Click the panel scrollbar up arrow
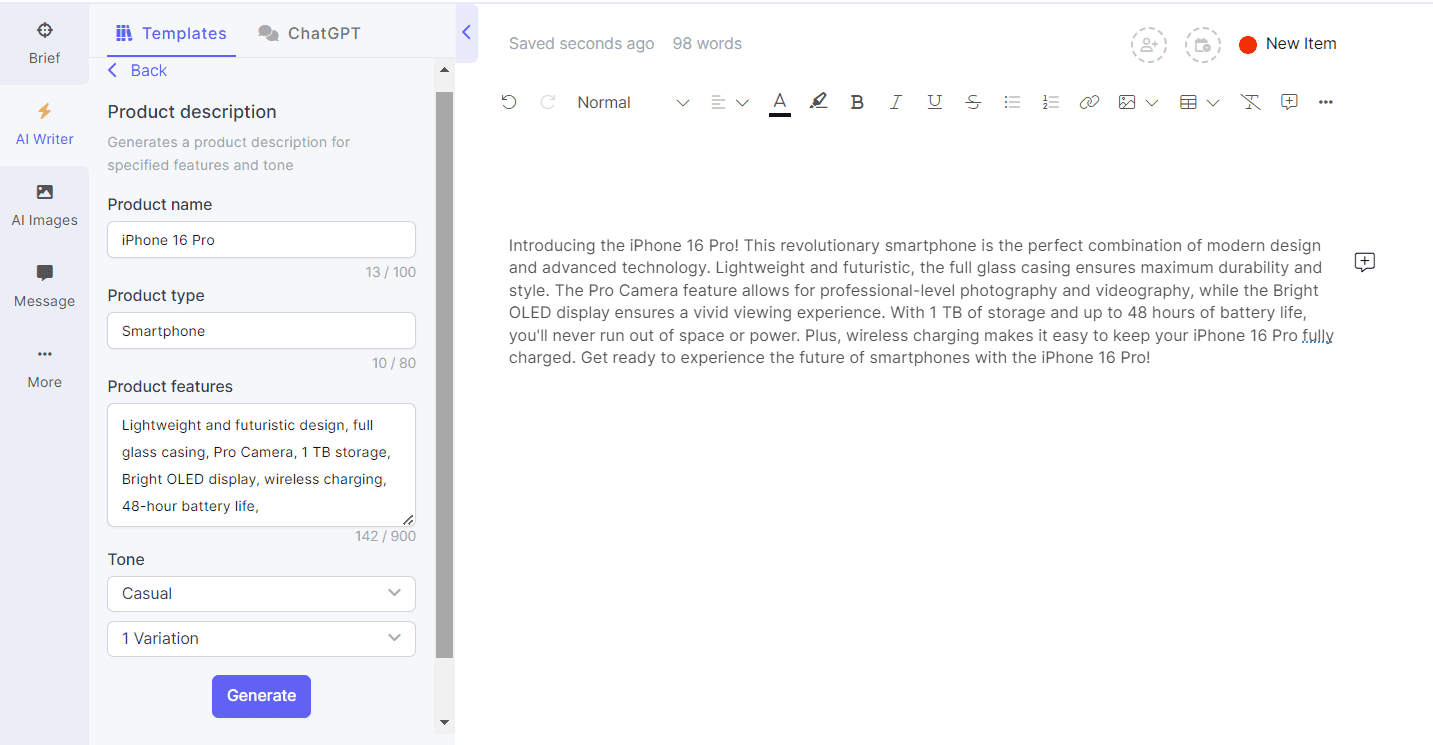 click(x=444, y=70)
